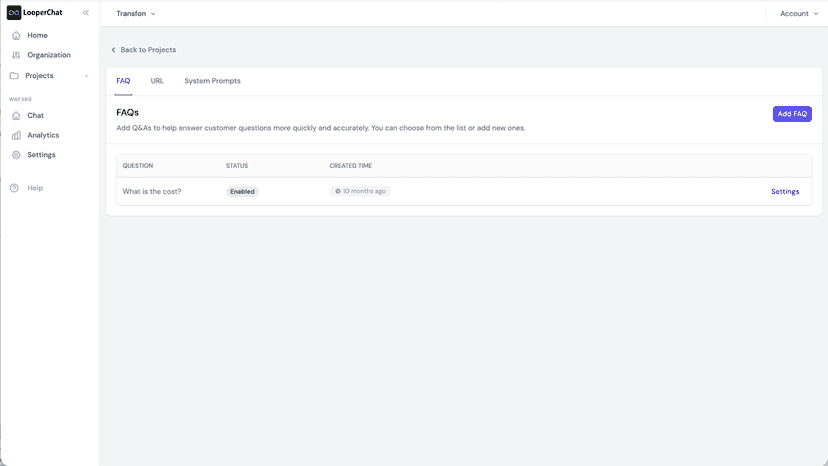Click the LooperChat logo icon
The height and width of the screenshot is (466, 828).
click(14, 13)
